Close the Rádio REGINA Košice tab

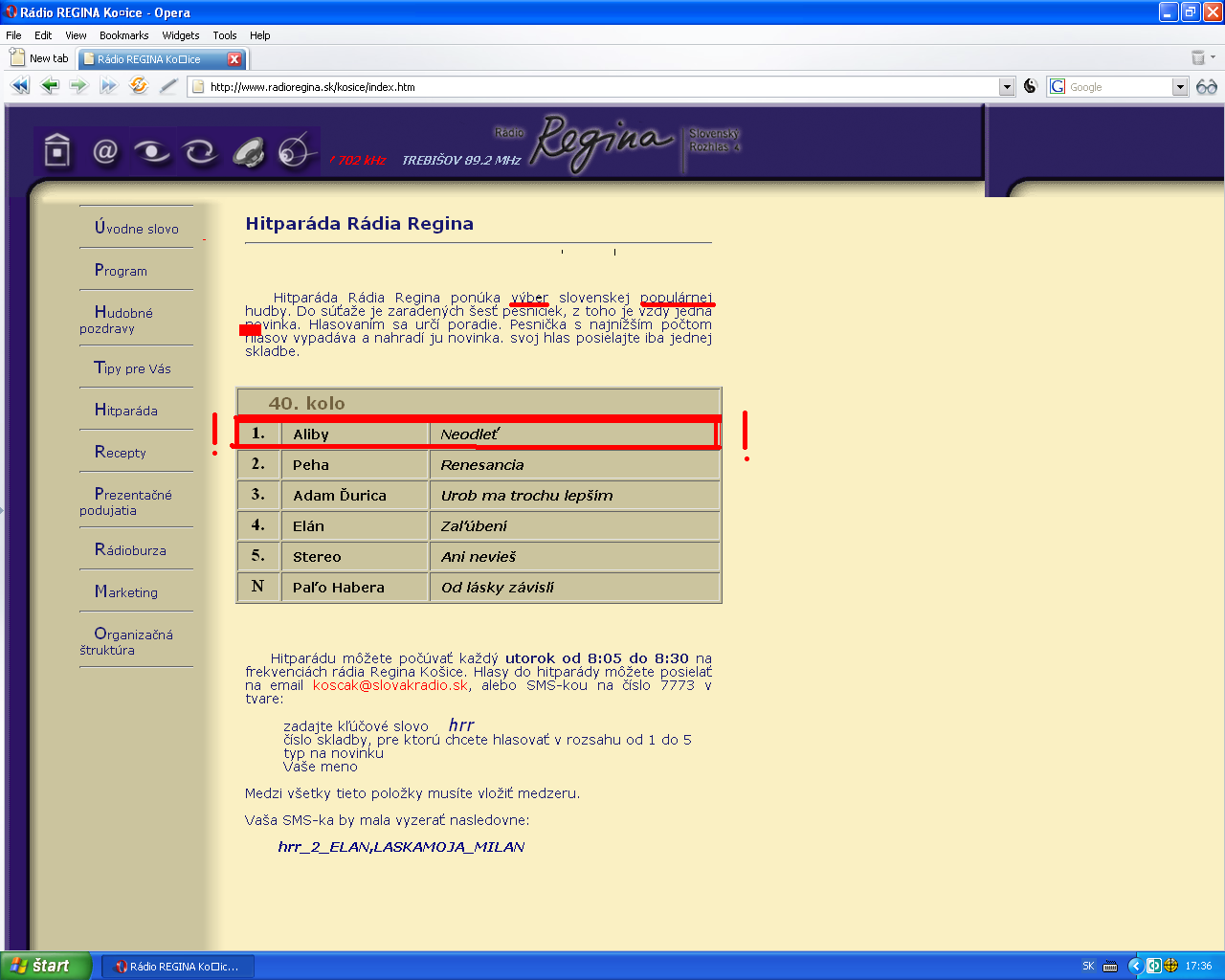point(234,59)
